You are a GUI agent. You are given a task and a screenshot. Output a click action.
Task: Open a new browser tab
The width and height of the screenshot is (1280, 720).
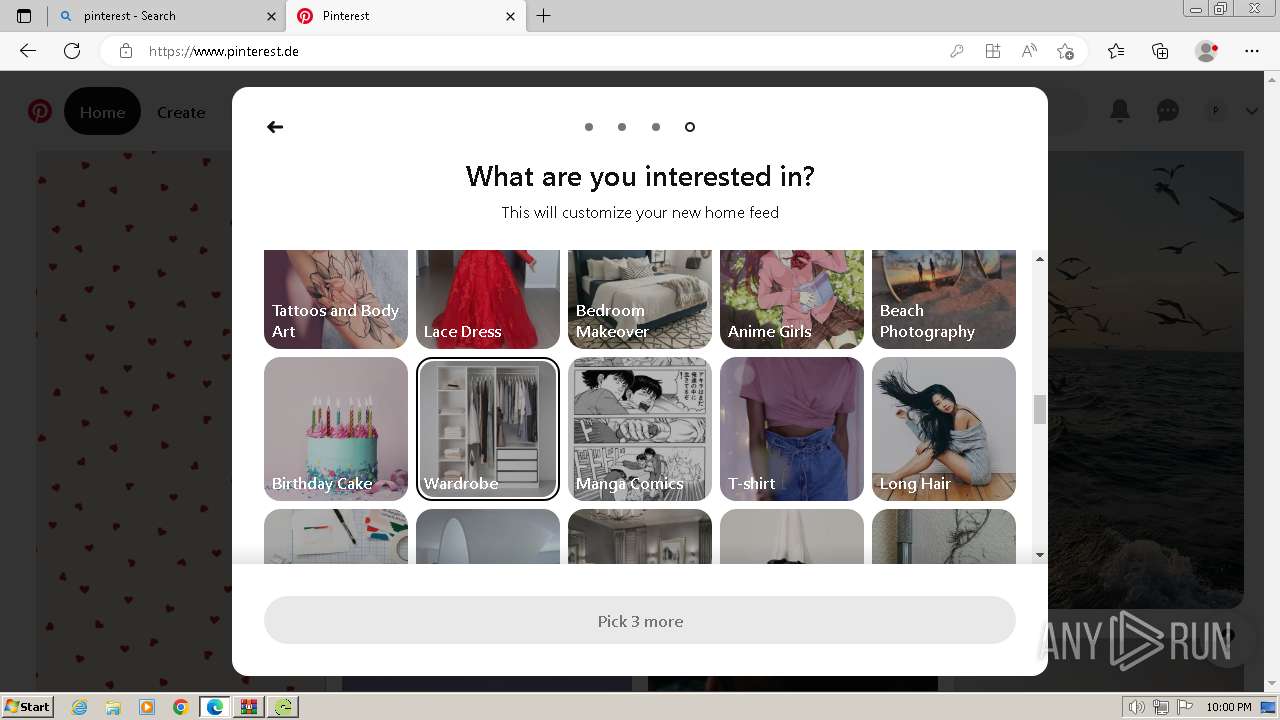(x=543, y=16)
